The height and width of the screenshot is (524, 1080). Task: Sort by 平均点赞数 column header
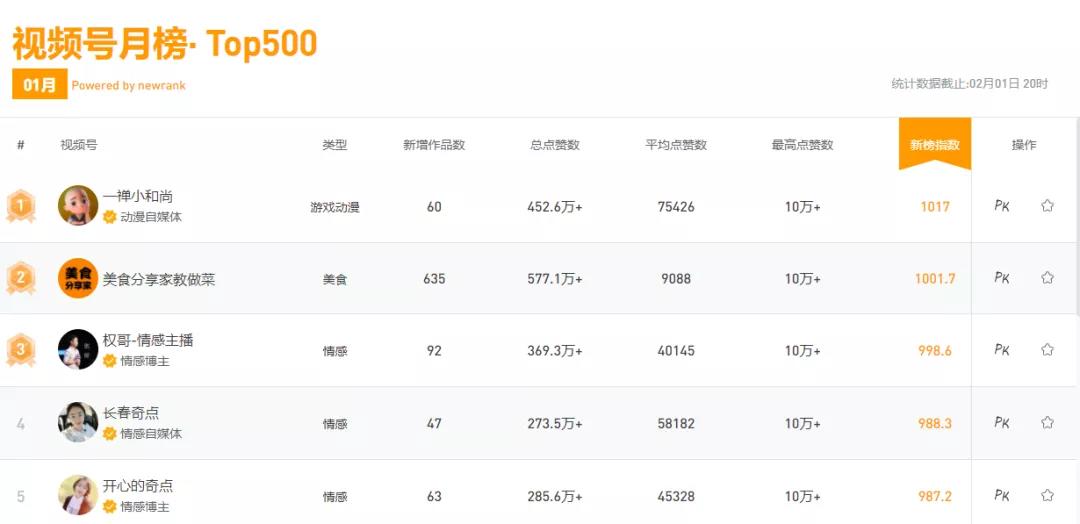coord(676,145)
